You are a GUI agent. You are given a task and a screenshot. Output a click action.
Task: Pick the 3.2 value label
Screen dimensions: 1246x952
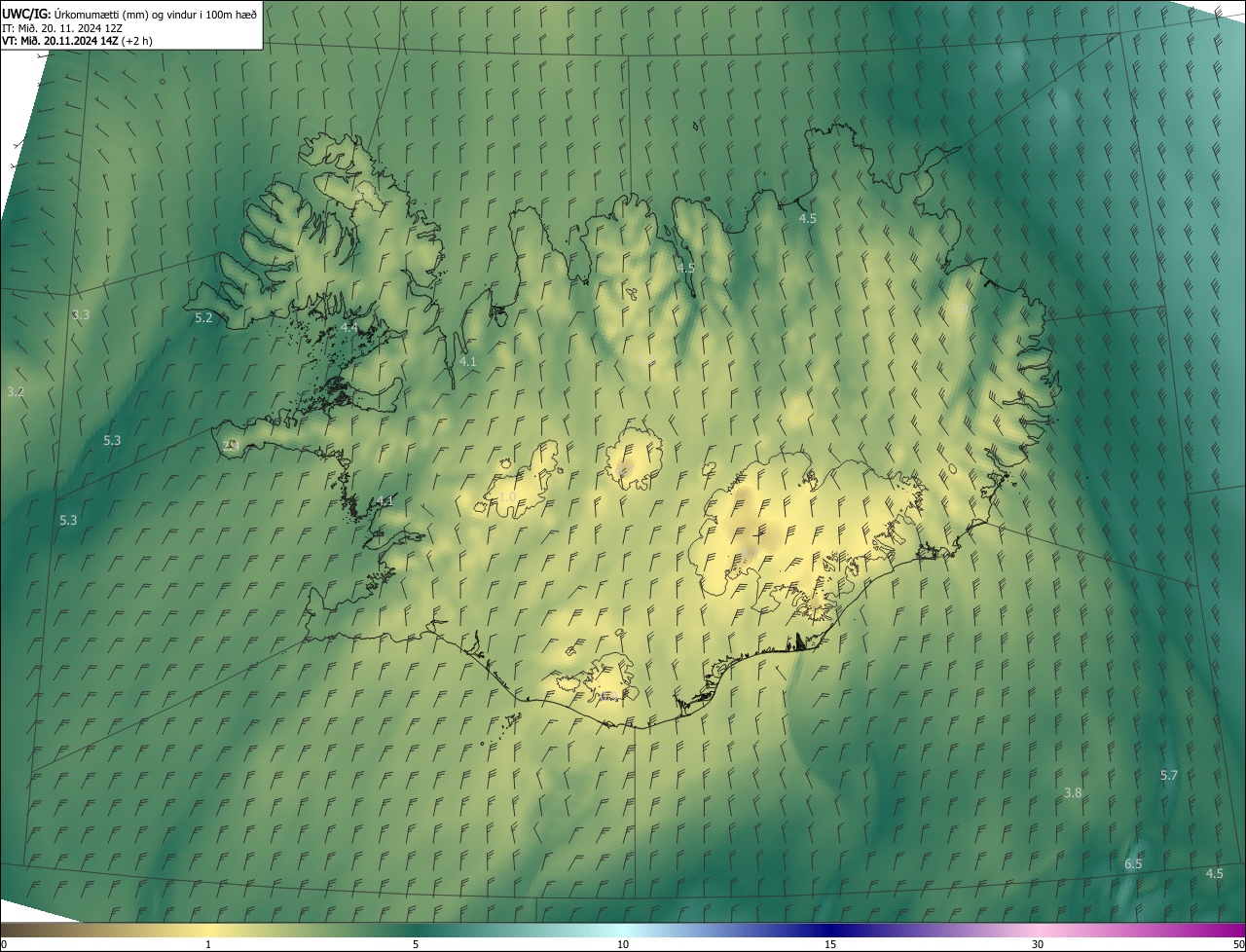click(x=16, y=392)
